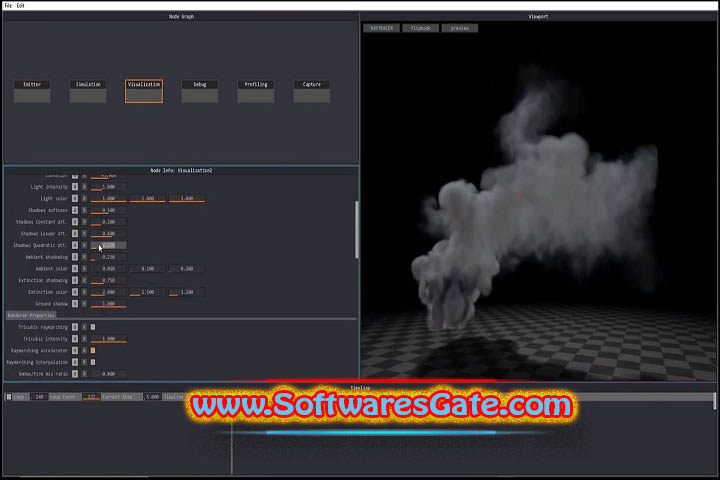Switch viewport to flipbook mode
The image size is (720, 480).
(x=421, y=28)
